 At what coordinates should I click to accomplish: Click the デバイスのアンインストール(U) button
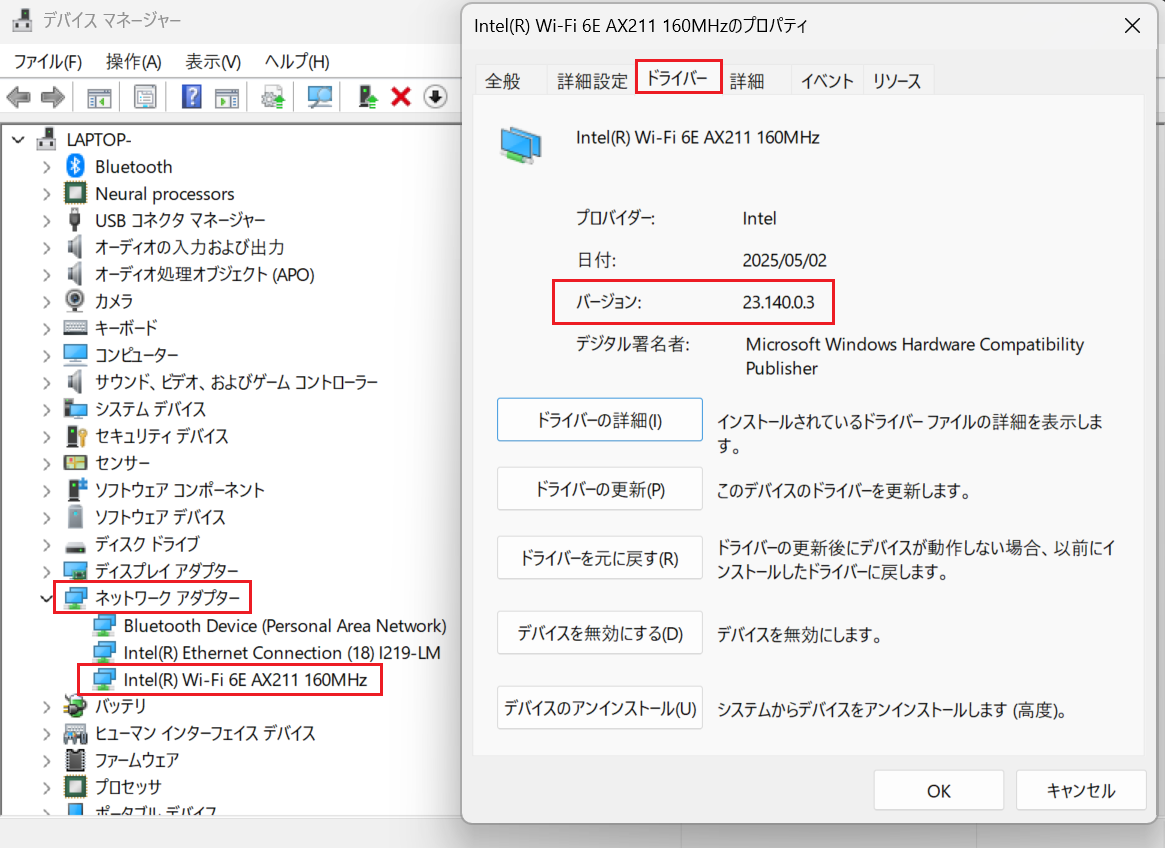(x=600, y=708)
